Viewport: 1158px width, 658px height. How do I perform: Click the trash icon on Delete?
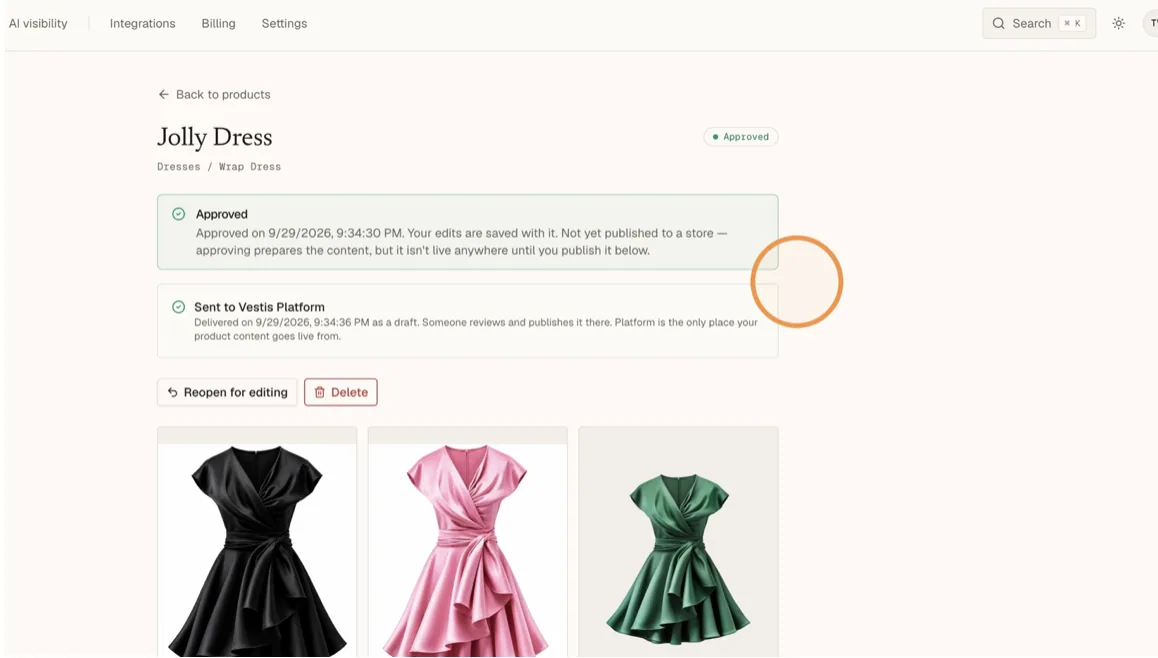(320, 392)
